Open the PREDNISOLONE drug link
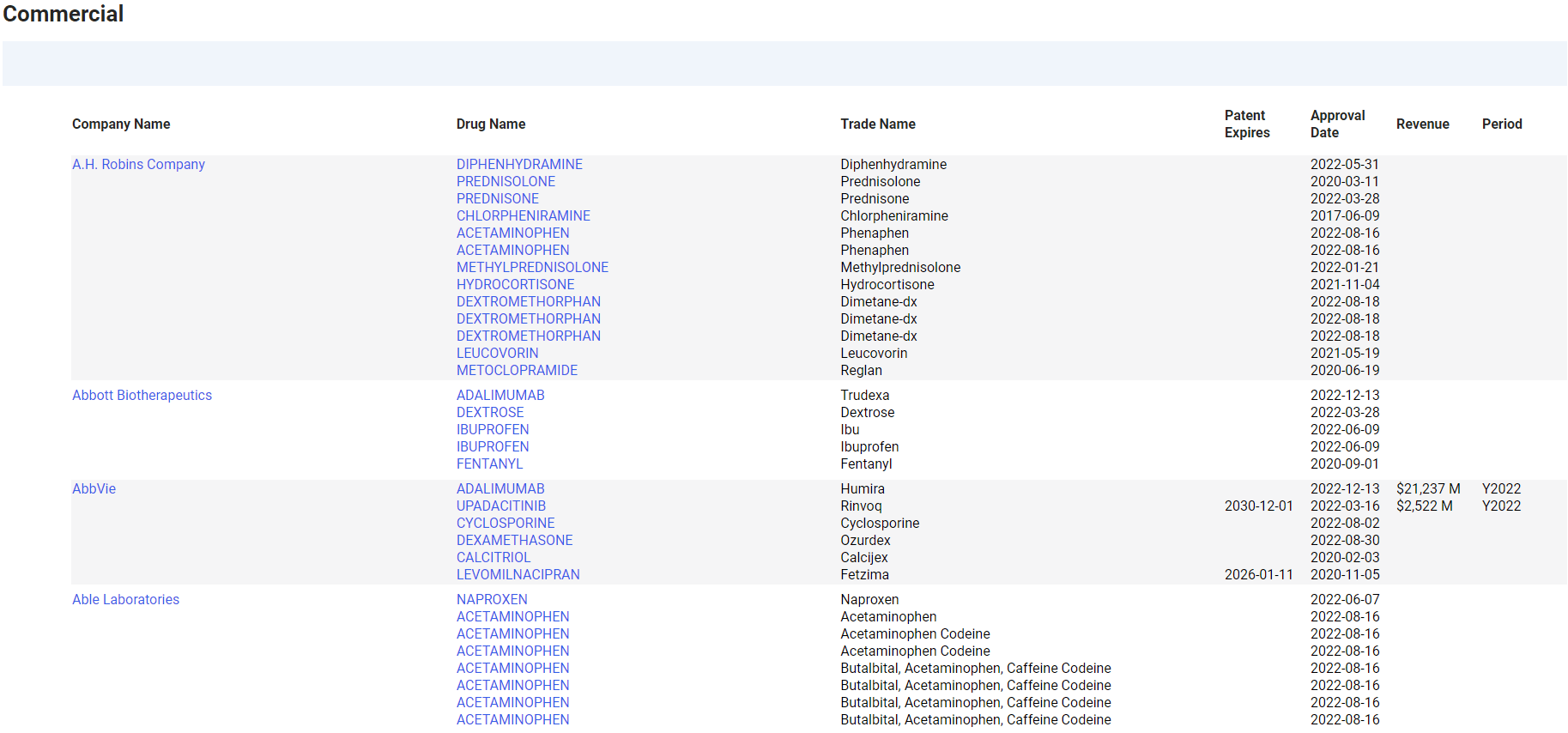This screenshot has height=733, width=1568. coord(506,181)
